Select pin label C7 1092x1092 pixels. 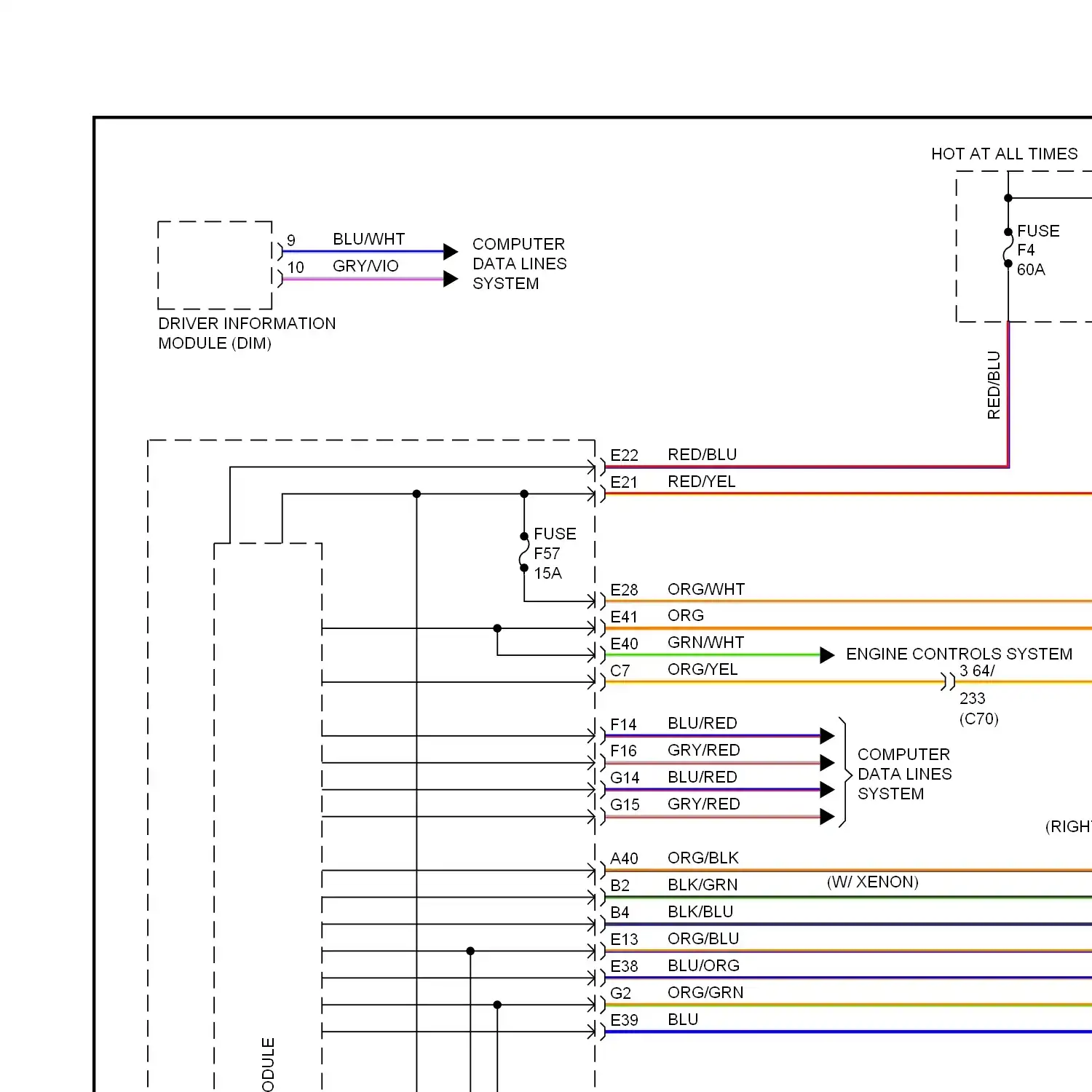(620, 670)
